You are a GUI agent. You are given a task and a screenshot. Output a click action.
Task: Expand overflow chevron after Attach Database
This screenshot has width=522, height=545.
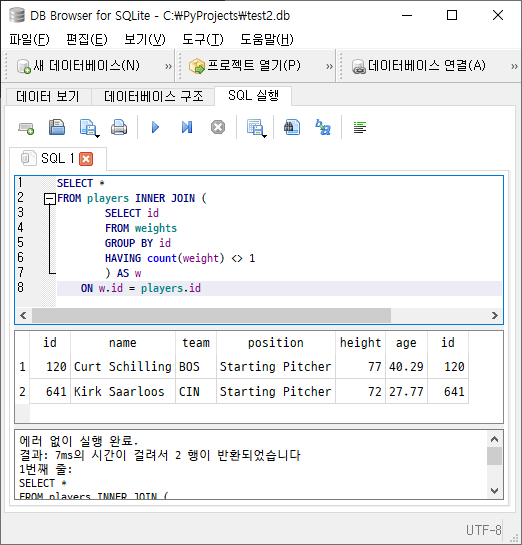[514, 66]
